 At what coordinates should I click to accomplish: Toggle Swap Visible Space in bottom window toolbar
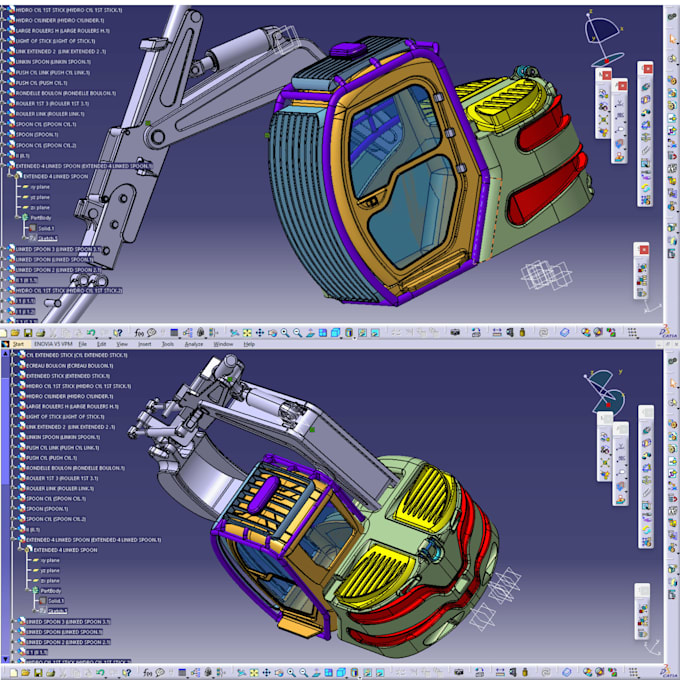click(380, 673)
